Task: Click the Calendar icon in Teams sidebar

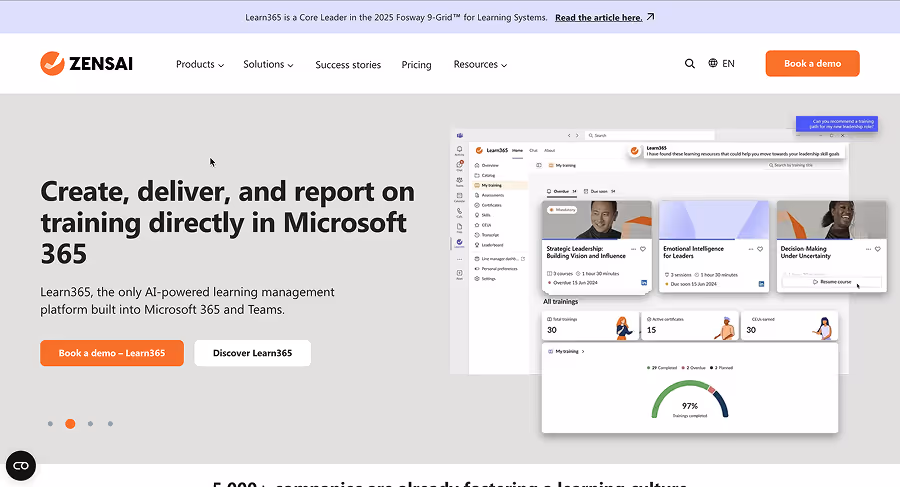Action: (459, 197)
